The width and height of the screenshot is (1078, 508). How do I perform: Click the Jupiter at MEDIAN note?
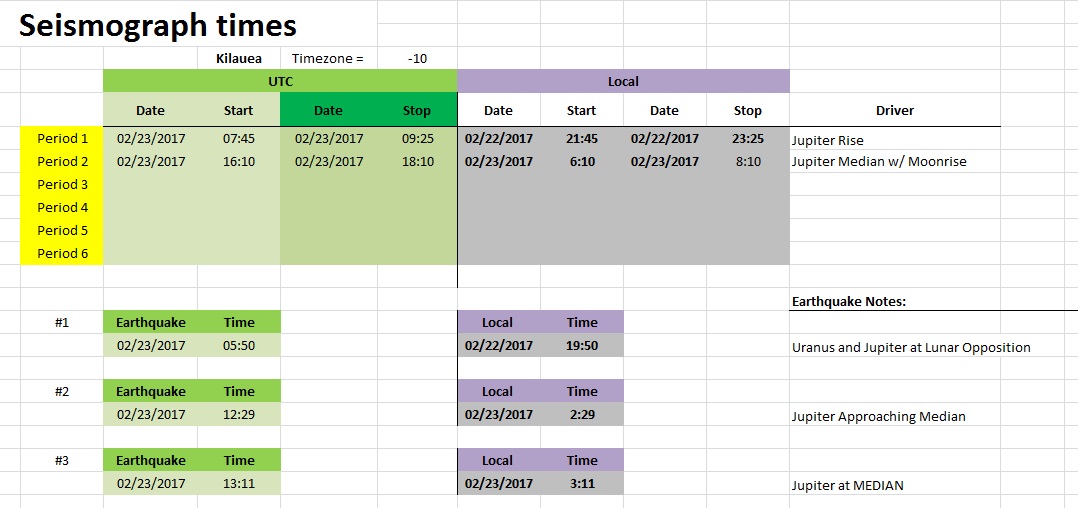847,486
